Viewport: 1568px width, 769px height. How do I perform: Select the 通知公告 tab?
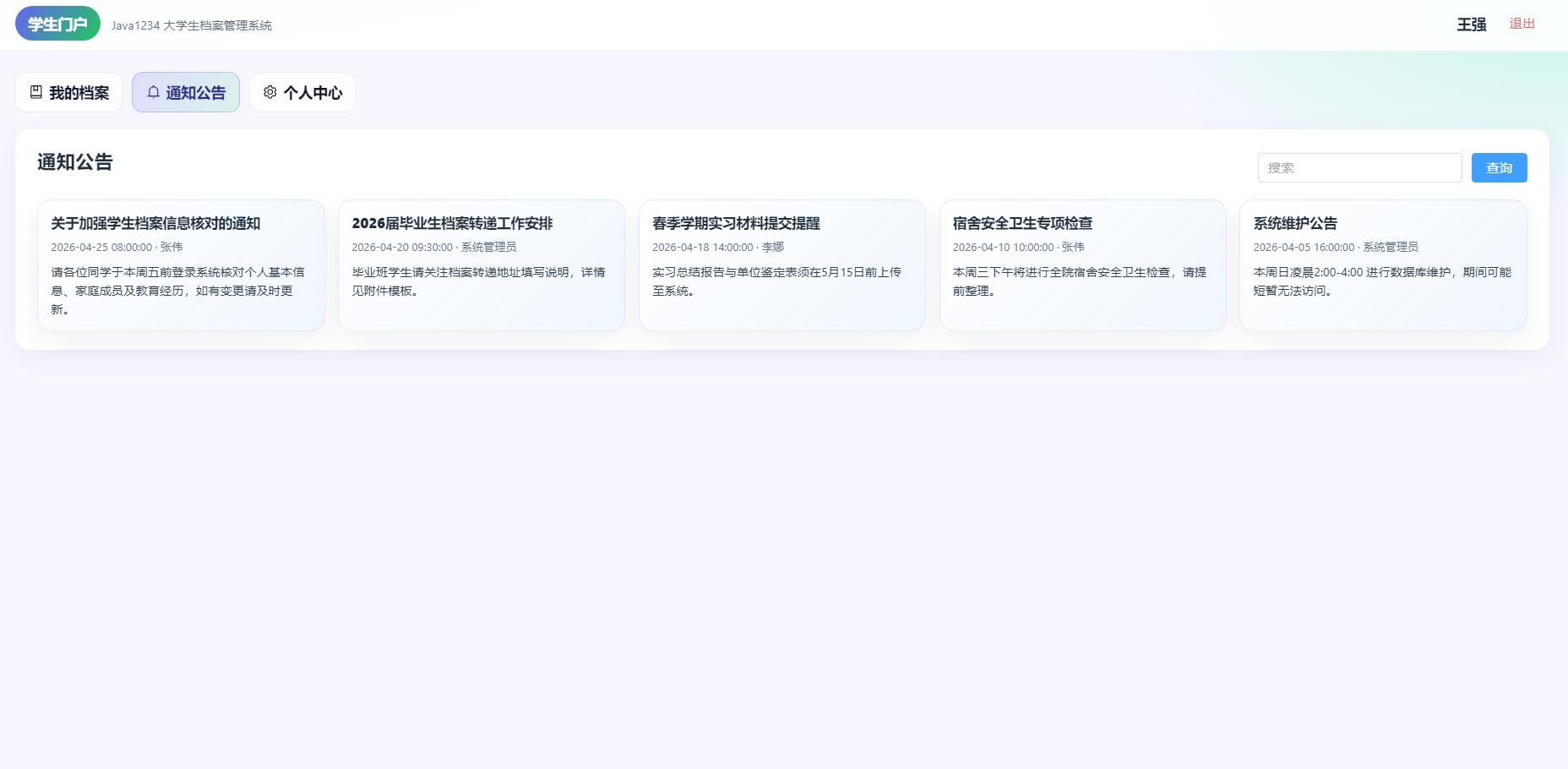(186, 92)
